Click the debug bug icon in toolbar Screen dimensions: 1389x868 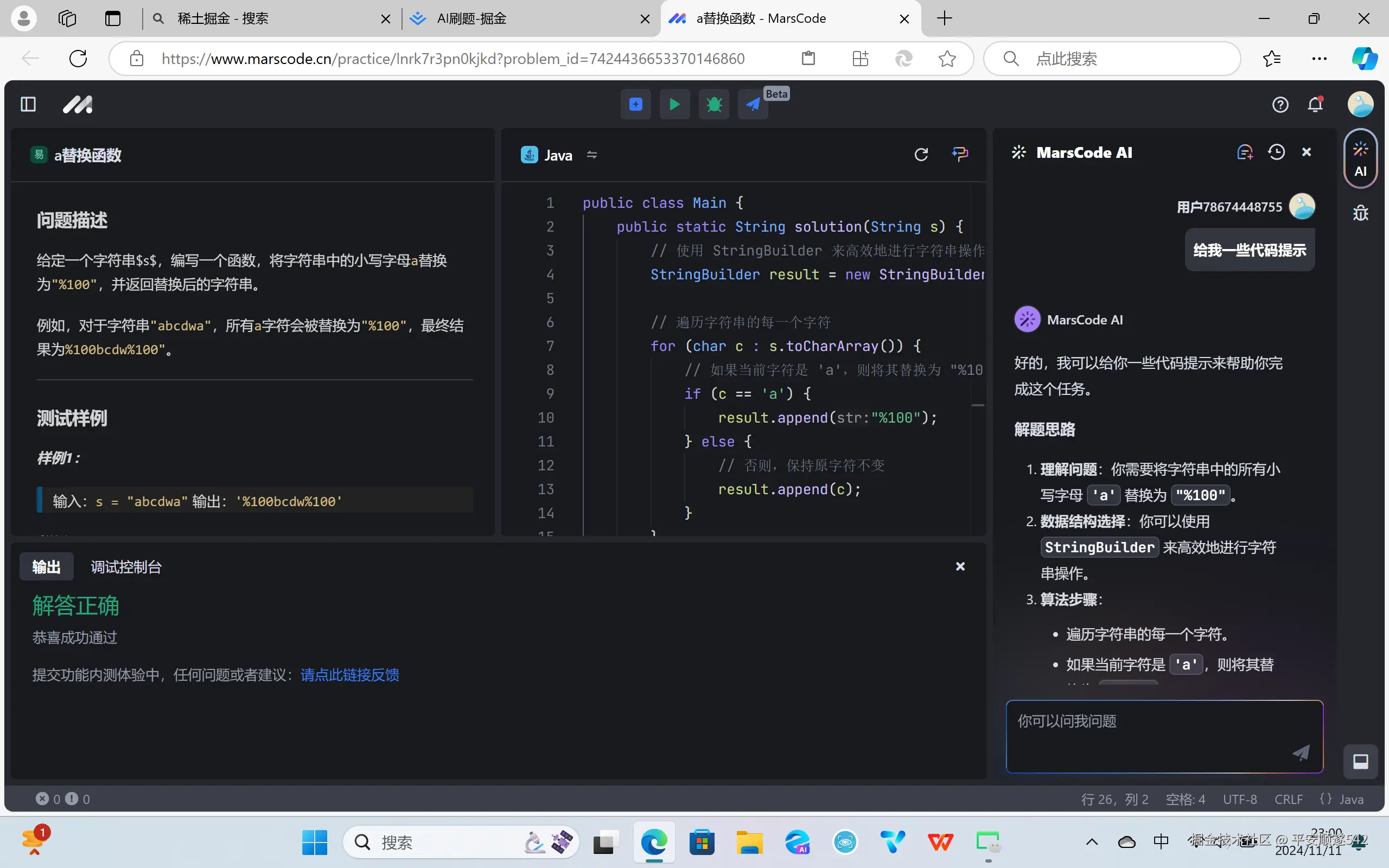tap(713, 105)
